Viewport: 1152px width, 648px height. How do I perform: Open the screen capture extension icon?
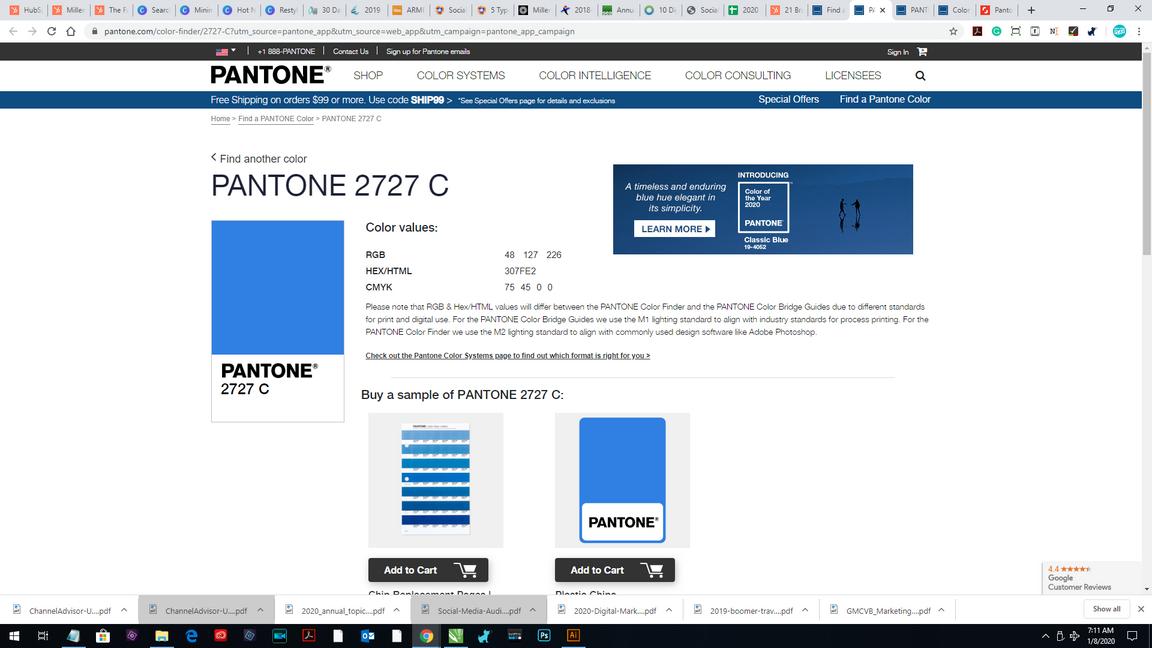coord(1015,32)
